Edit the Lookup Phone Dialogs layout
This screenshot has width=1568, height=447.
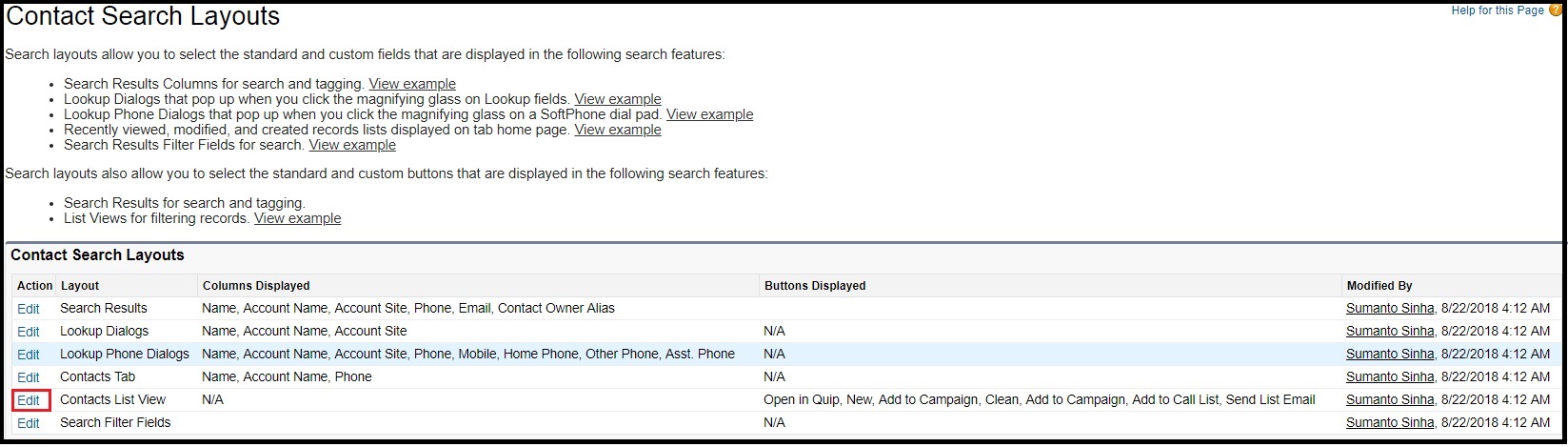[x=29, y=355]
